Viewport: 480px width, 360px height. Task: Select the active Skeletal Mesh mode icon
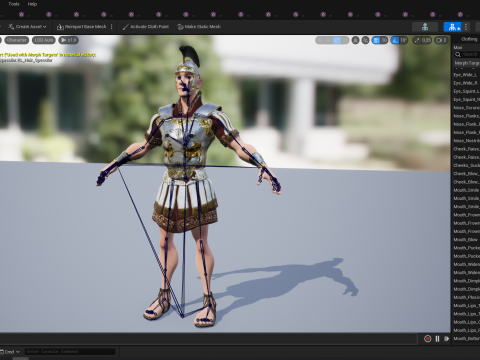tap(452, 27)
